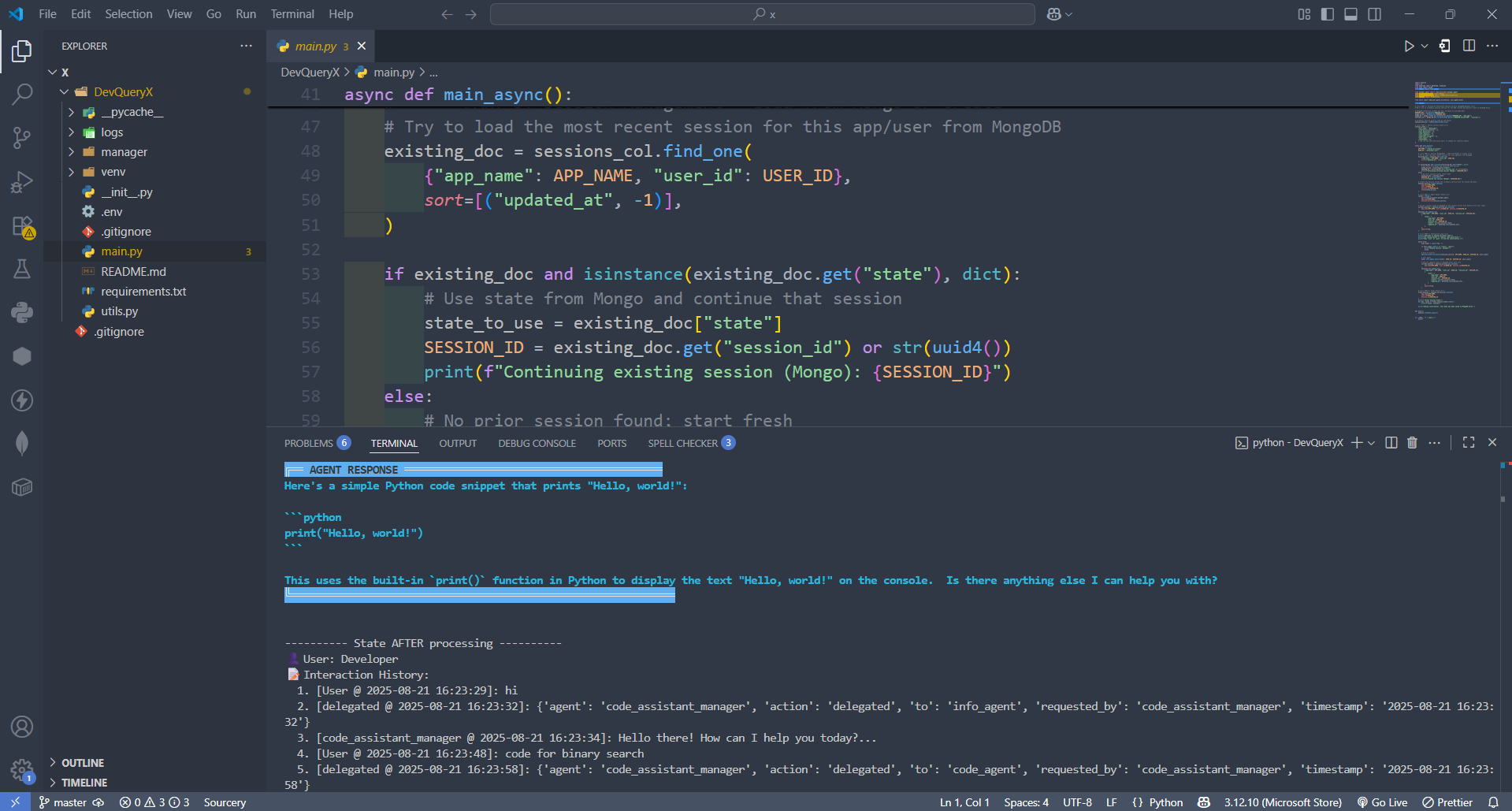This screenshot has height=811, width=1512.
Task: Open the new terminal launch profile dropdown
Action: pyautogui.click(x=1372, y=443)
